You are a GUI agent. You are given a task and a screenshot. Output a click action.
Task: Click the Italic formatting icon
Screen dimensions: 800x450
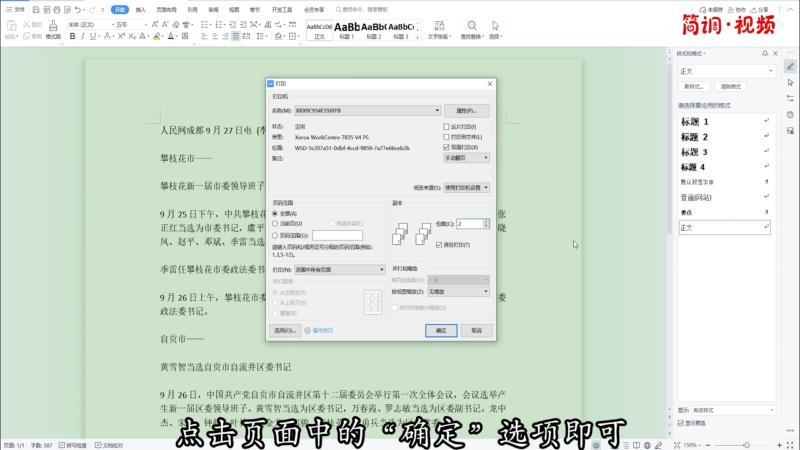click(x=81, y=36)
